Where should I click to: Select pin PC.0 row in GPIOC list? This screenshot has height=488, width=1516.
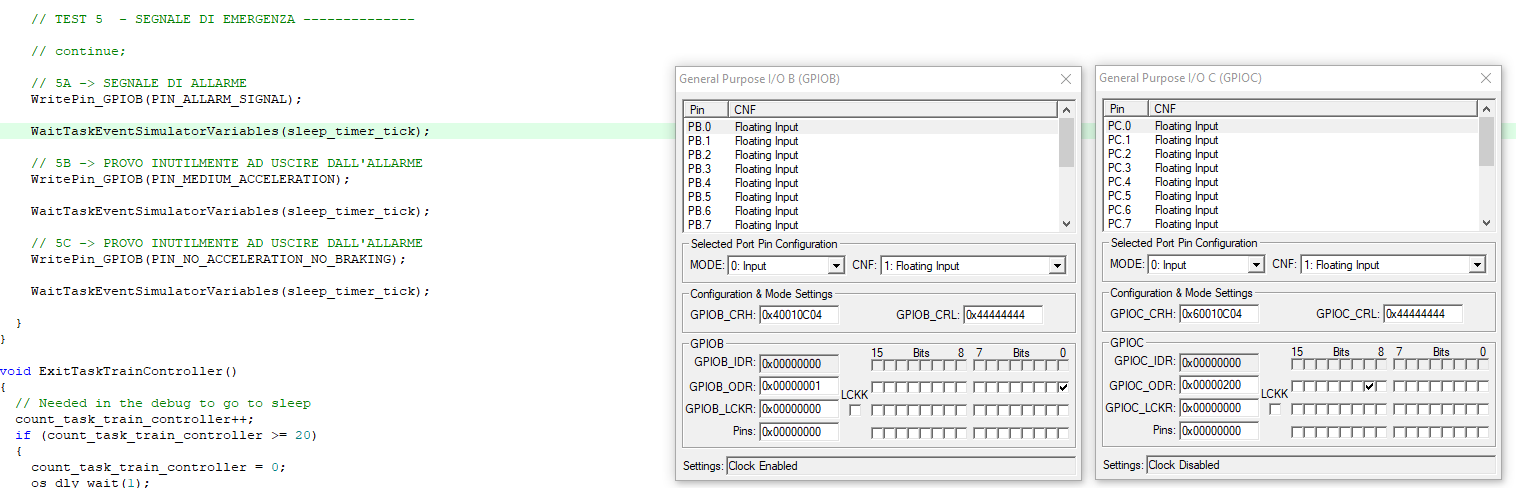1290,126
